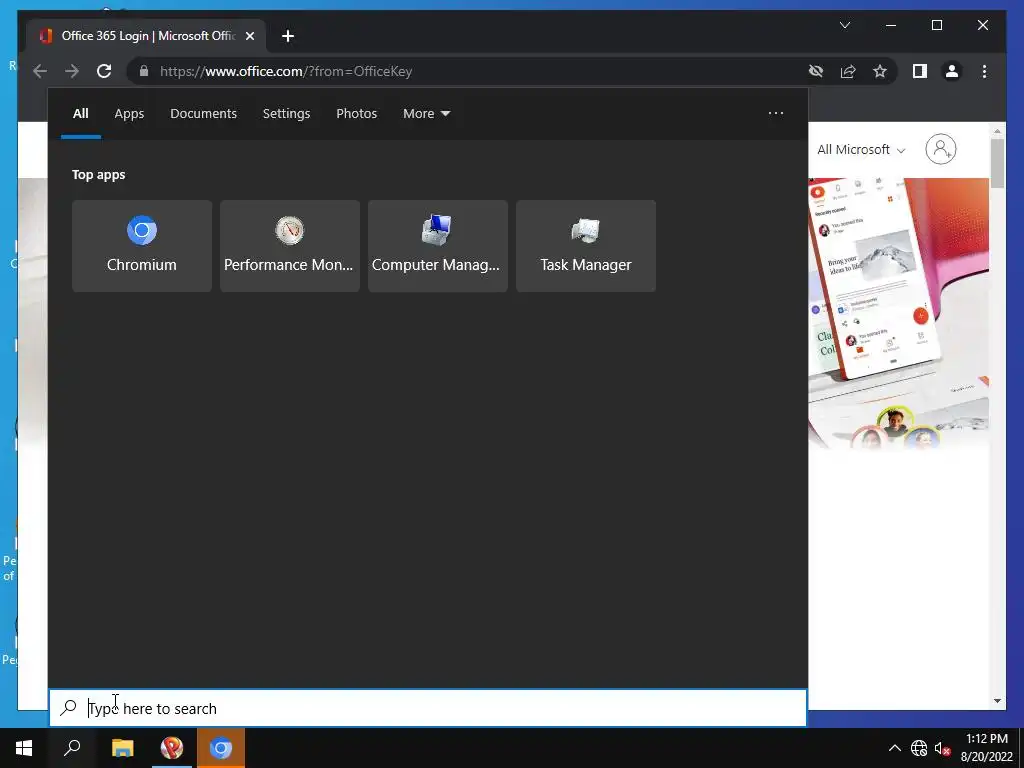This screenshot has height=768, width=1024.
Task: Show hidden system tray icons
Action: pyautogui.click(x=895, y=748)
